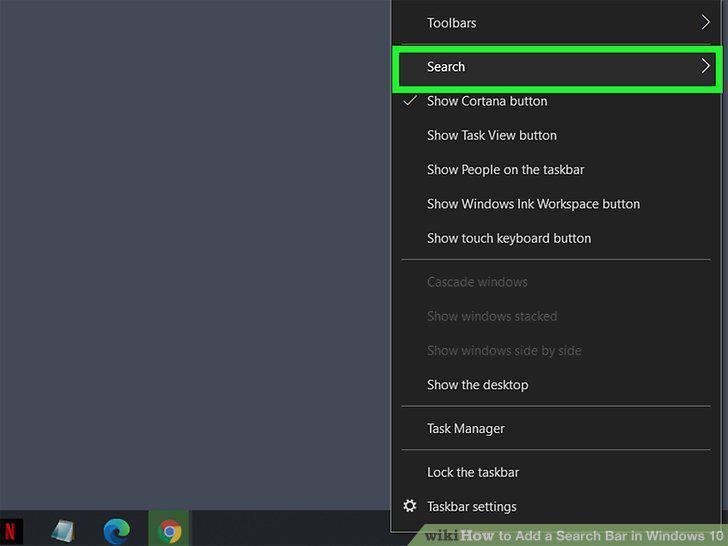This screenshot has width=728, height=546.
Task: Open Microsoft Edge from the taskbar
Action: point(117,531)
